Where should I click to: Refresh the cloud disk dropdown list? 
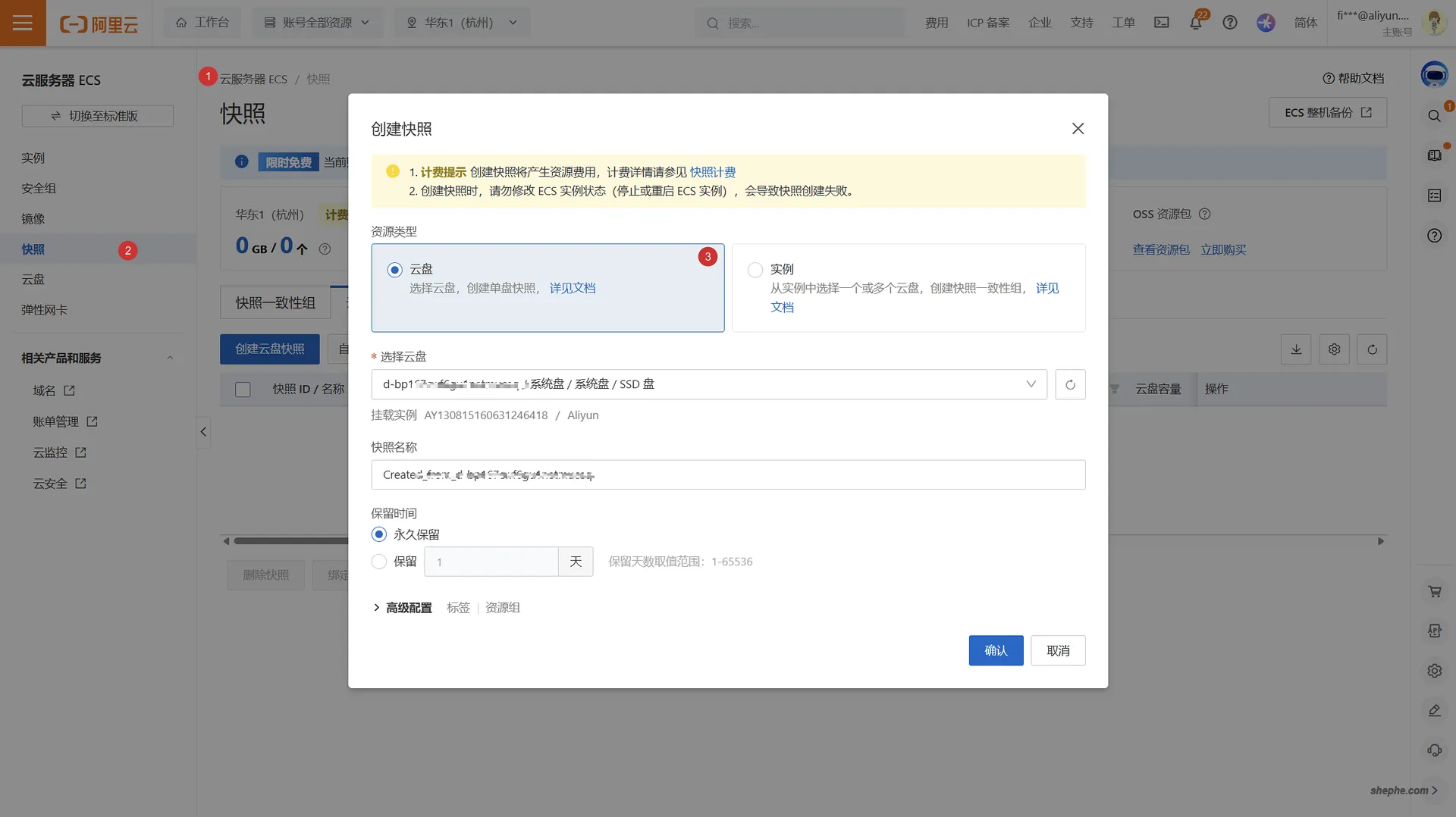(x=1070, y=384)
